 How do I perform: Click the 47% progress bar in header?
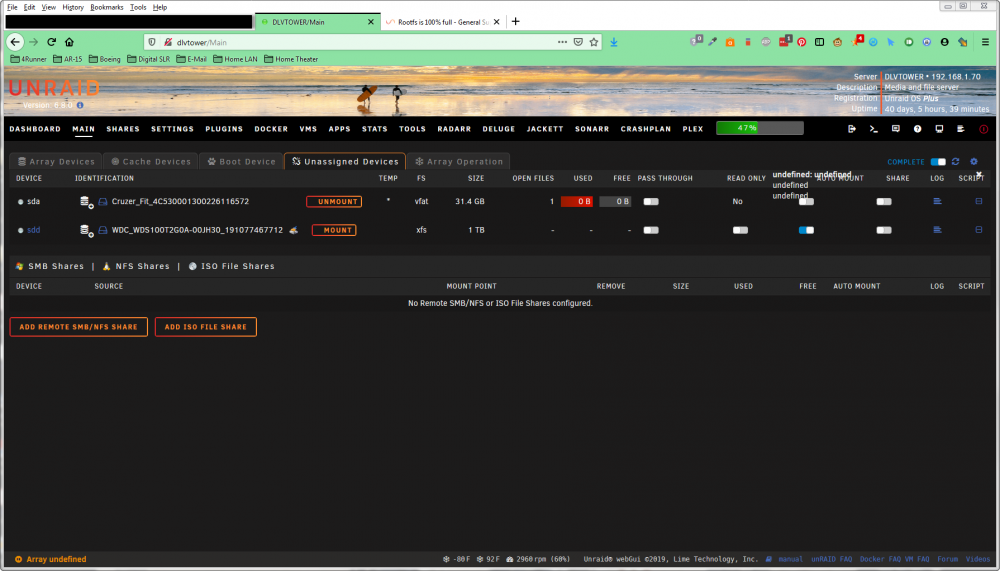coord(760,128)
